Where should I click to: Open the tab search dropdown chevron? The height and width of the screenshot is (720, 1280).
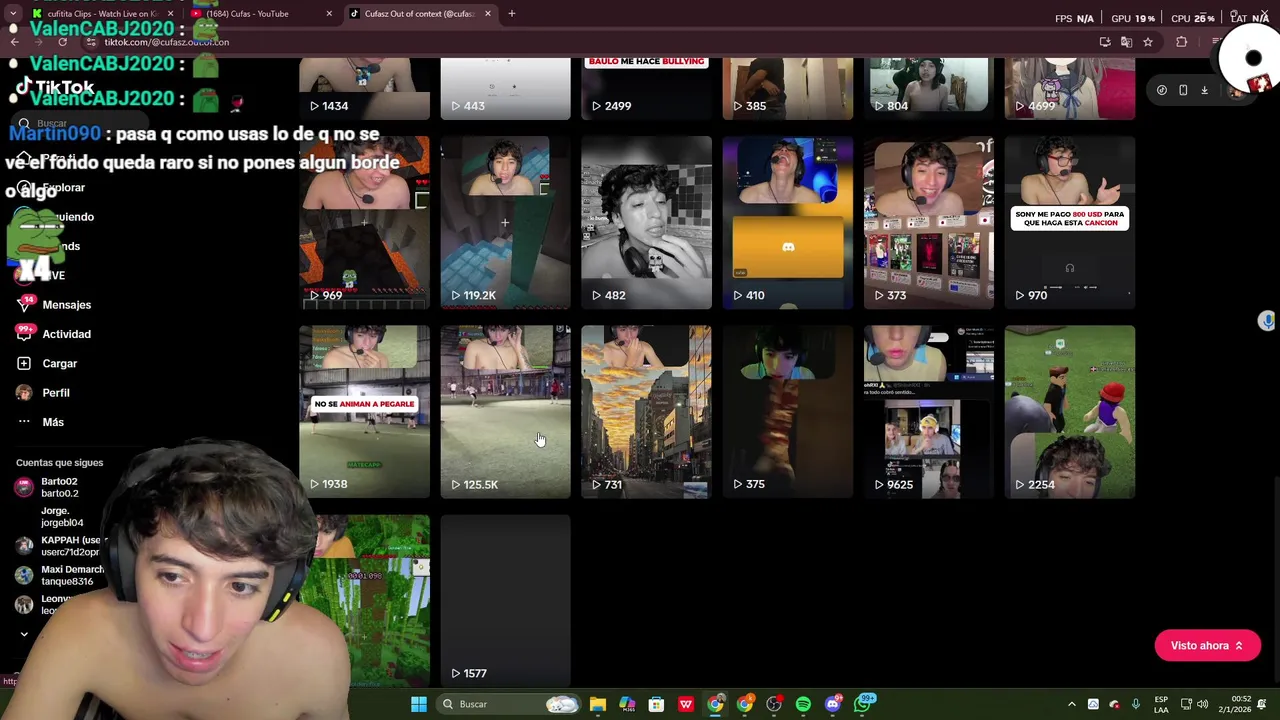coord(13,14)
